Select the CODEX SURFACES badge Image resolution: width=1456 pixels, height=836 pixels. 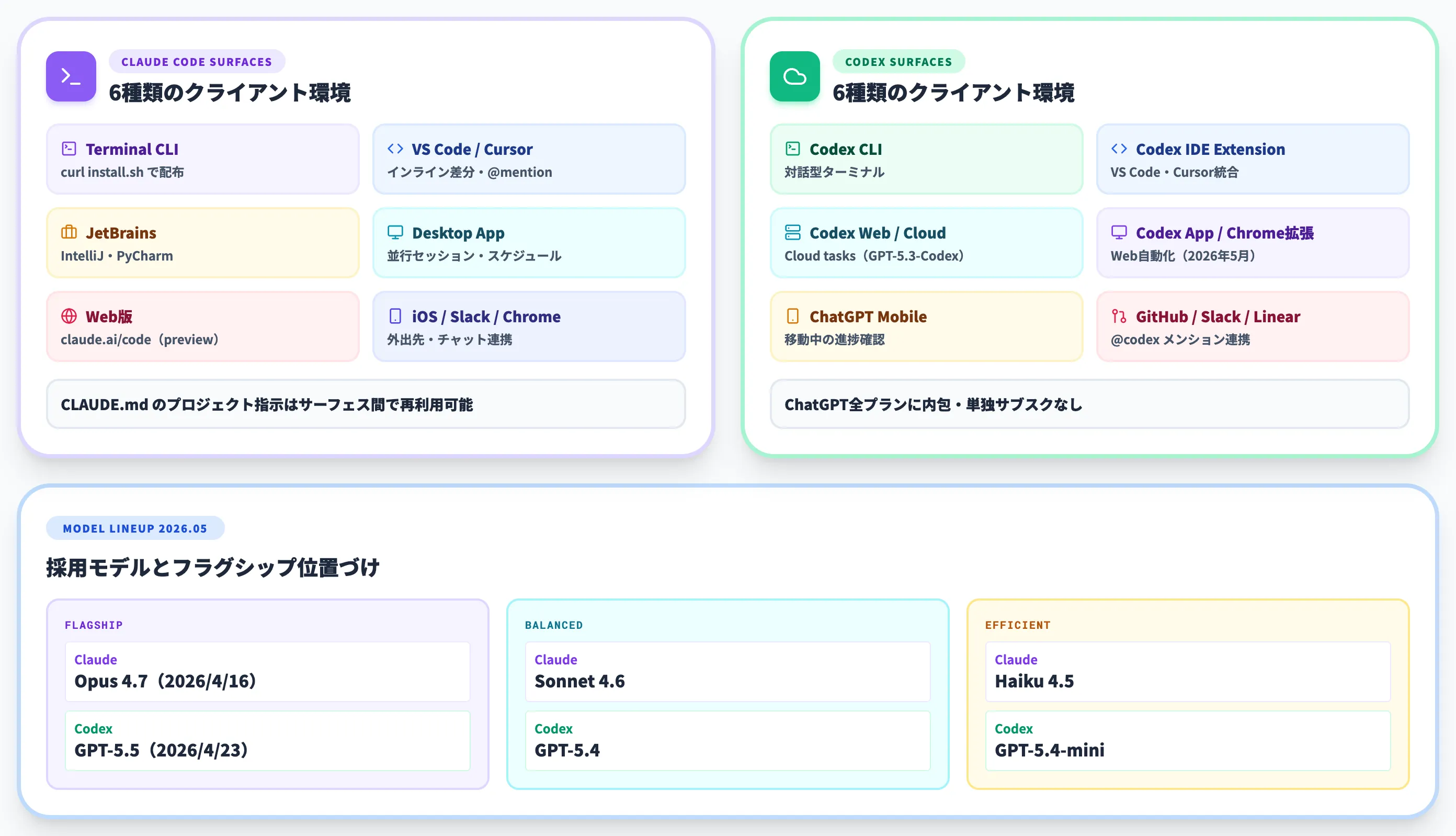click(x=898, y=61)
